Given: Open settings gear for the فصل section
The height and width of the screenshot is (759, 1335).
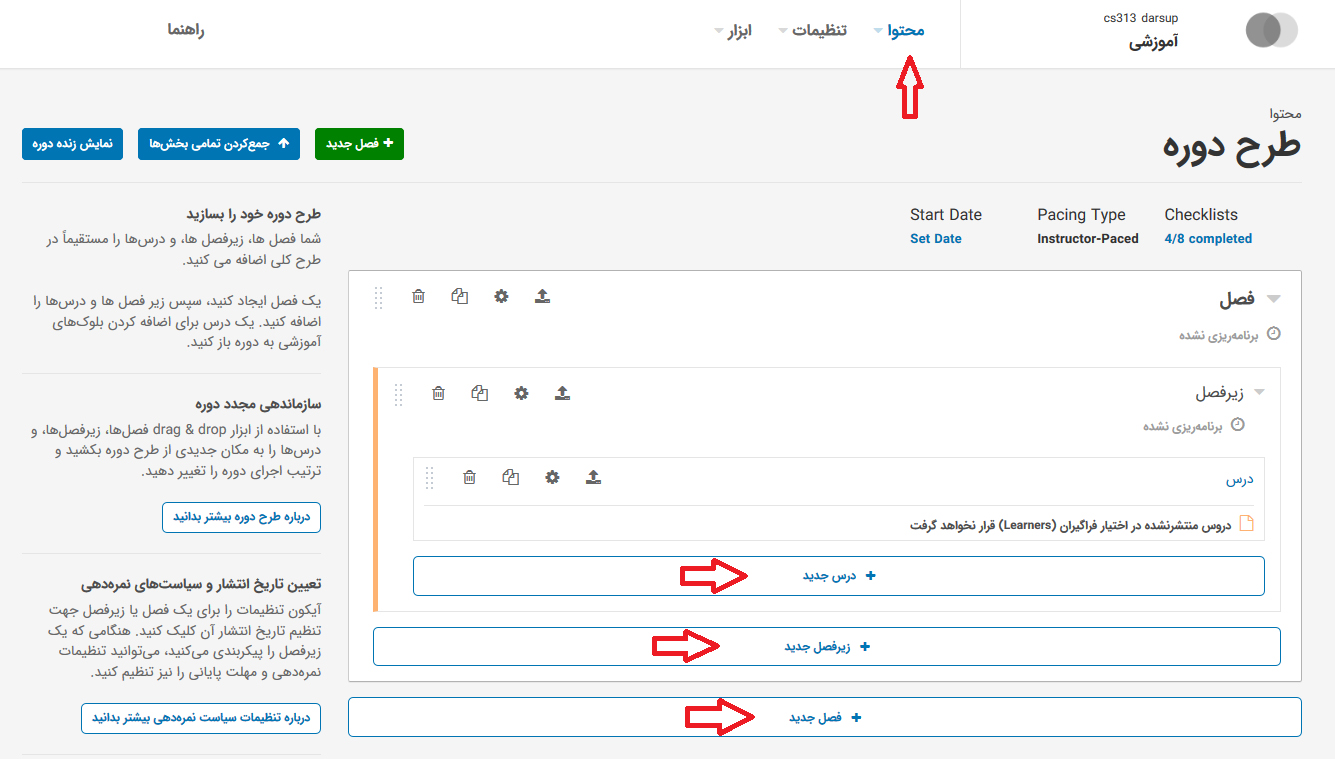Looking at the screenshot, I should (501, 296).
